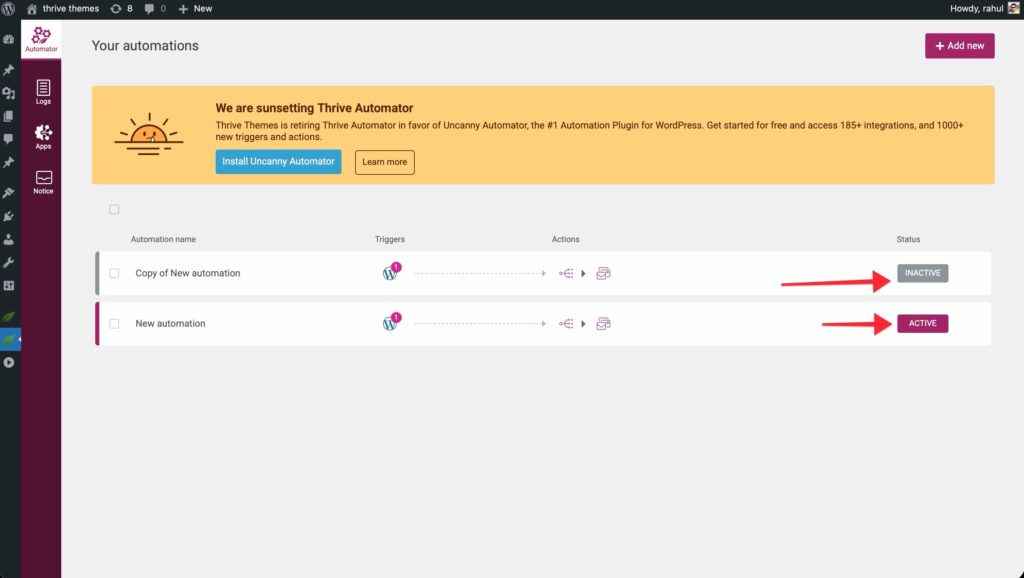Select the Copy of New automation checkbox
Viewport: 1024px width, 578px height.
pyautogui.click(x=114, y=273)
